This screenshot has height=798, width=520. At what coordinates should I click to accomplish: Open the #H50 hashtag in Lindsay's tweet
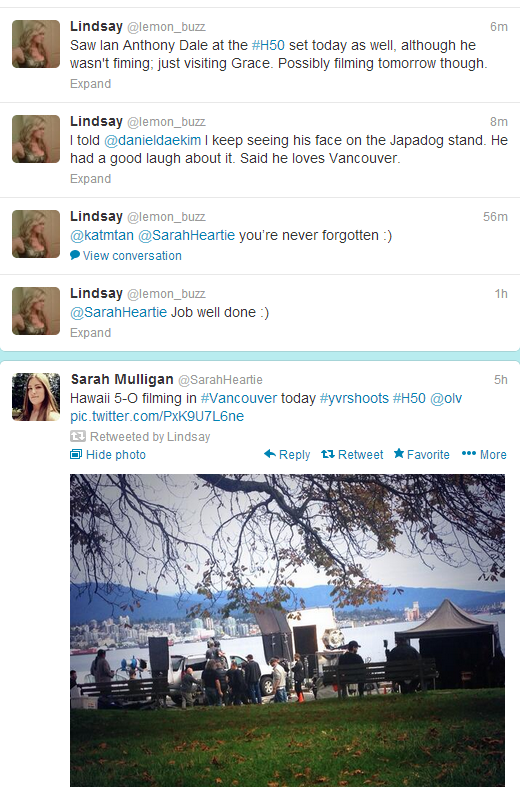tap(268, 45)
